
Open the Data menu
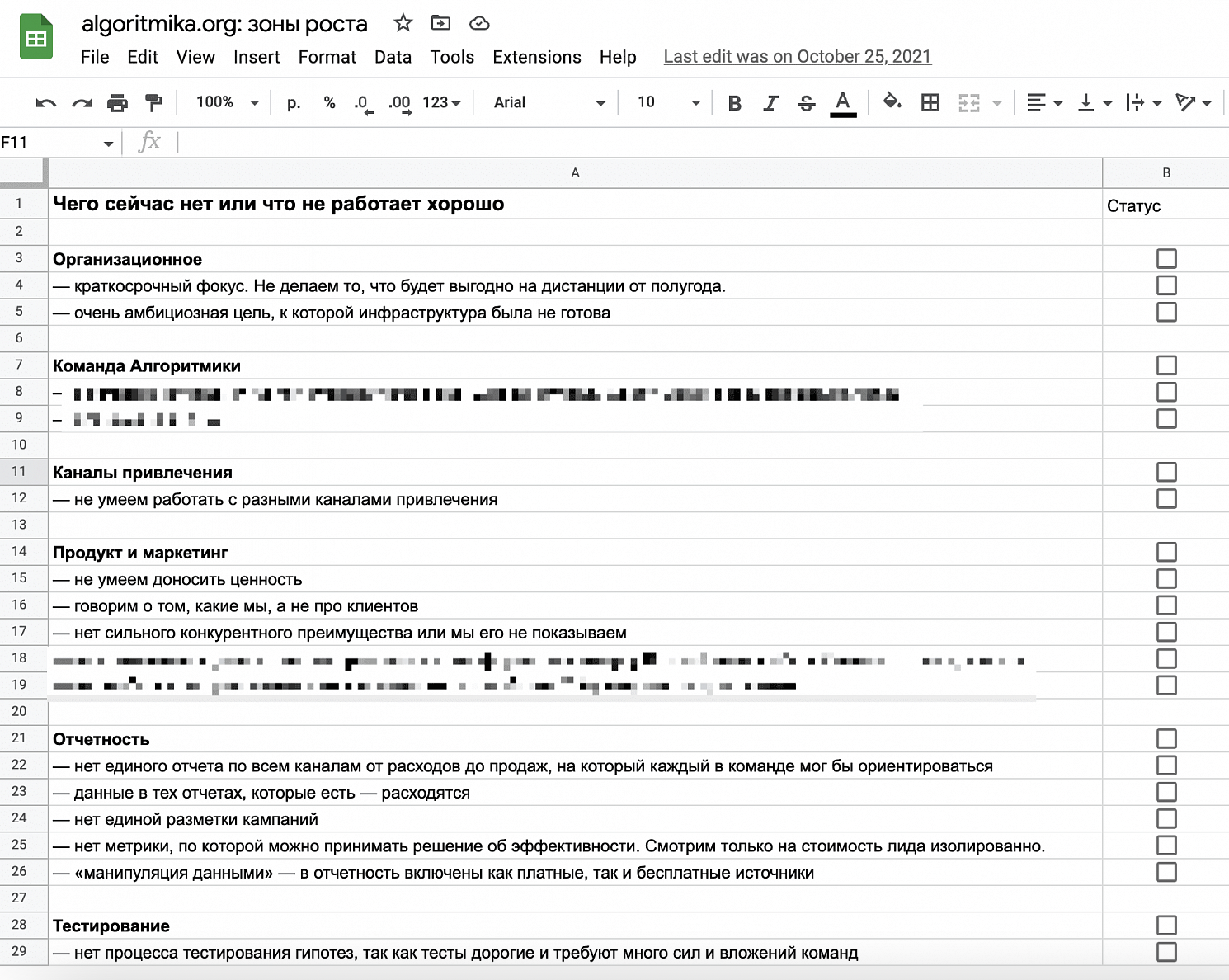point(393,57)
